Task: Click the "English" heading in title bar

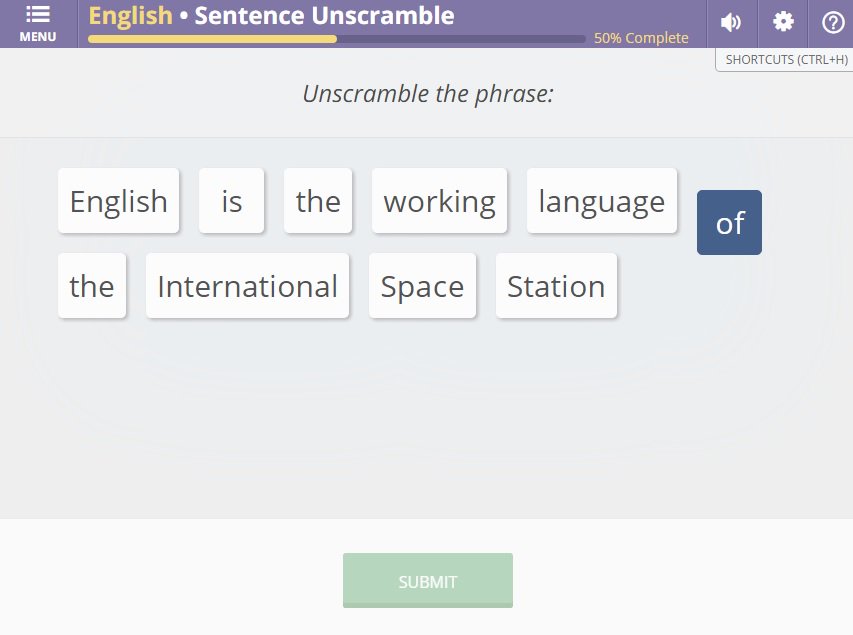Action: pyautogui.click(x=131, y=16)
